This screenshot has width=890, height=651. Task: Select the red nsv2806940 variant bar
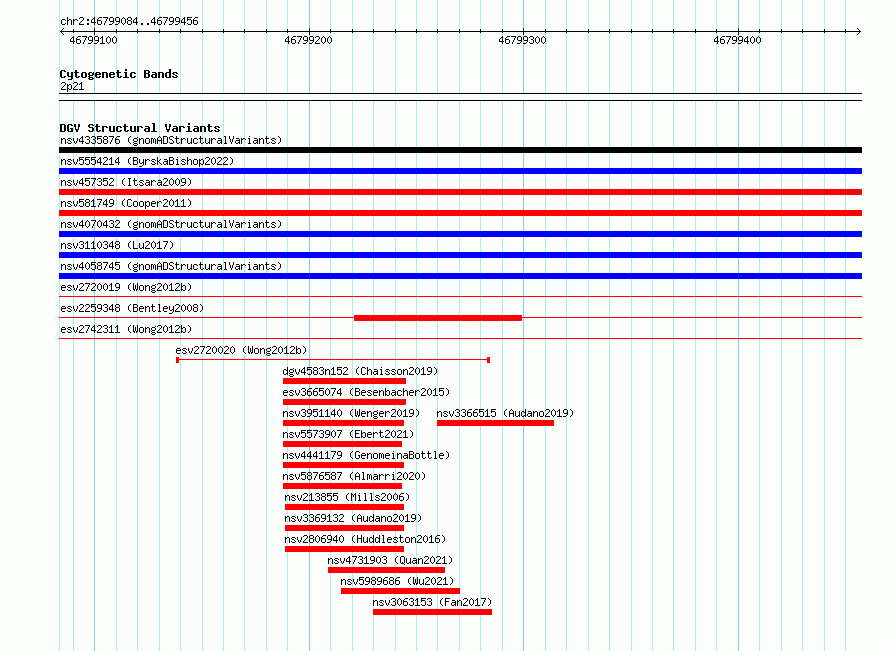pos(345,549)
